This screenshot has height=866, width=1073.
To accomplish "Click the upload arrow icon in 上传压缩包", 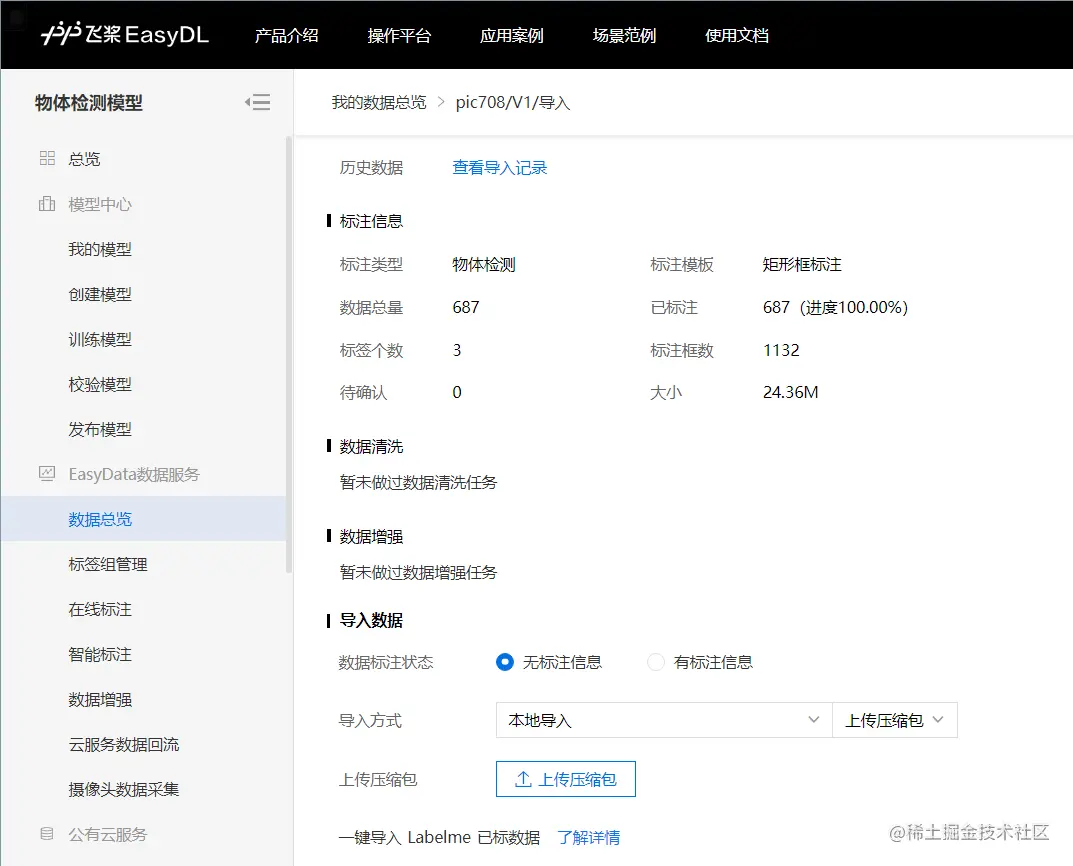I will (x=524, y=780).
